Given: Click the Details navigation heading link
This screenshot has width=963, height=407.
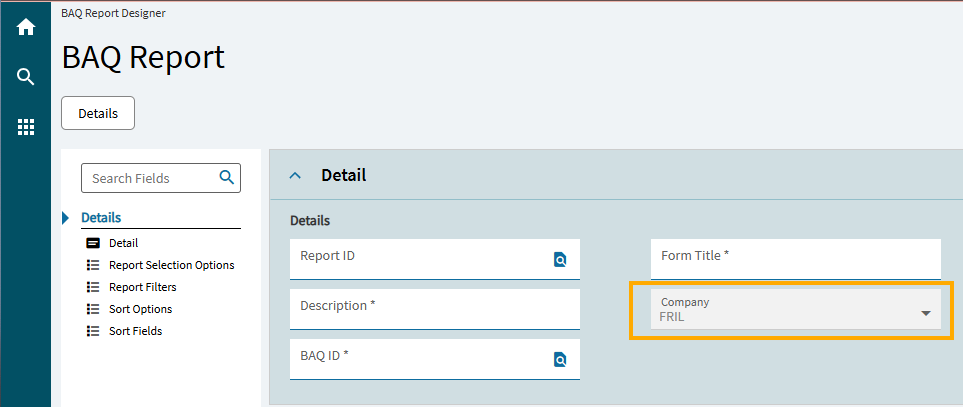Looking at the screenshot, I should (101, 218).
